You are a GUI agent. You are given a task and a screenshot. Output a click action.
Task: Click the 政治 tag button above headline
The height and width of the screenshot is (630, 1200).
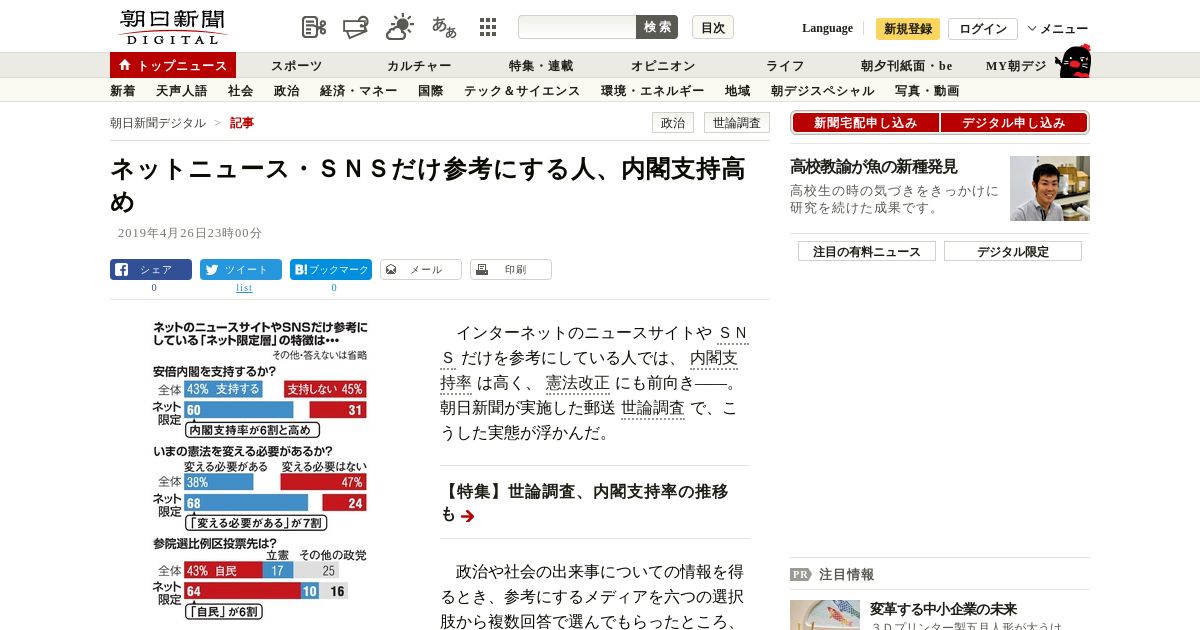(673, 123)
